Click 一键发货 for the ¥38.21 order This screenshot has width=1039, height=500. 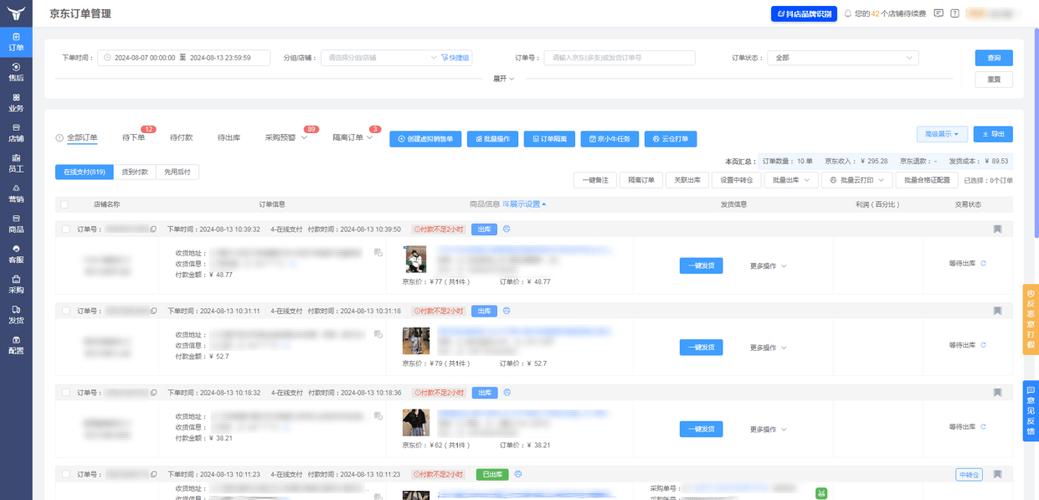701,429
